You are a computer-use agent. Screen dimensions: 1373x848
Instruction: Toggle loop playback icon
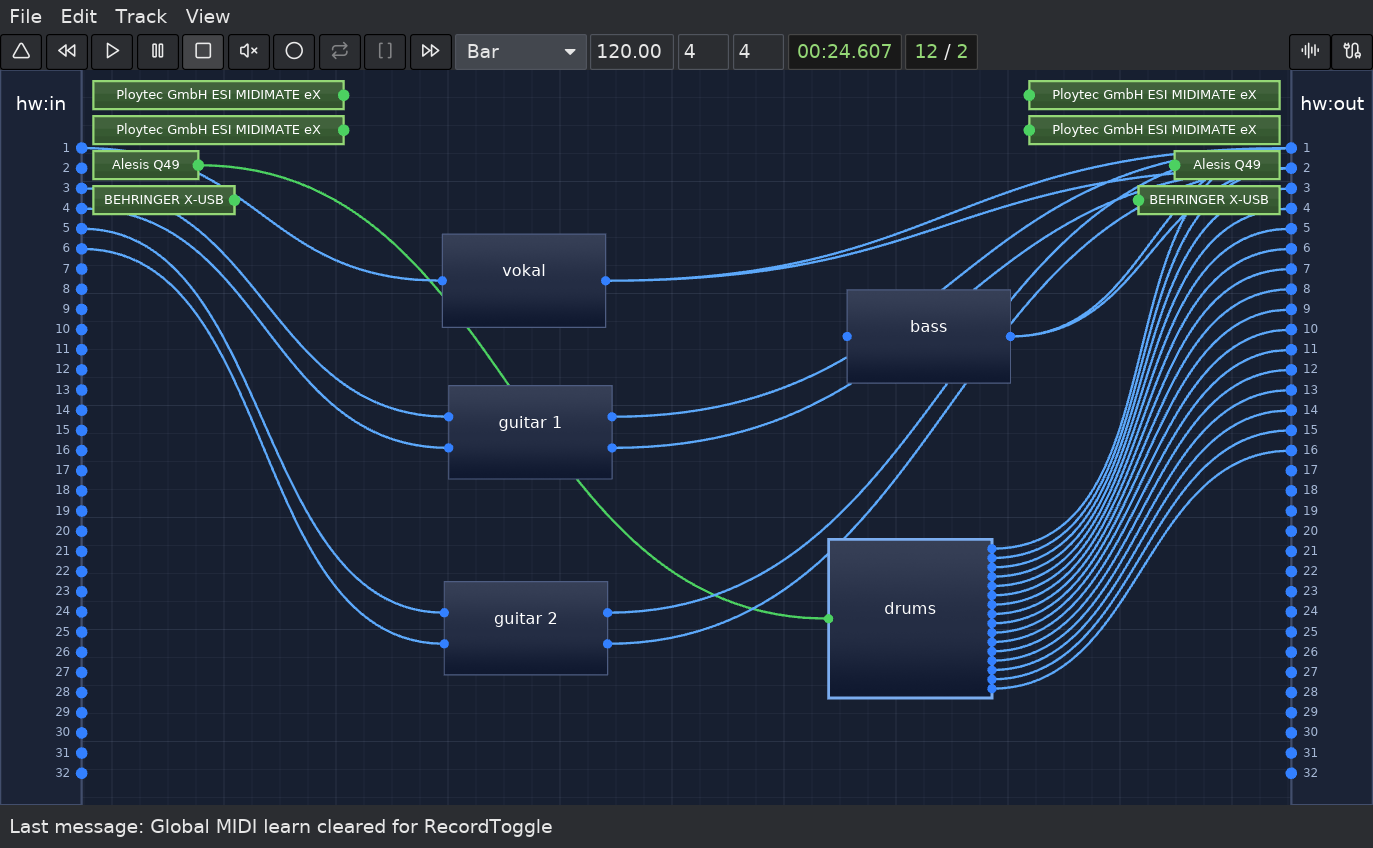(x=339, y=51)
